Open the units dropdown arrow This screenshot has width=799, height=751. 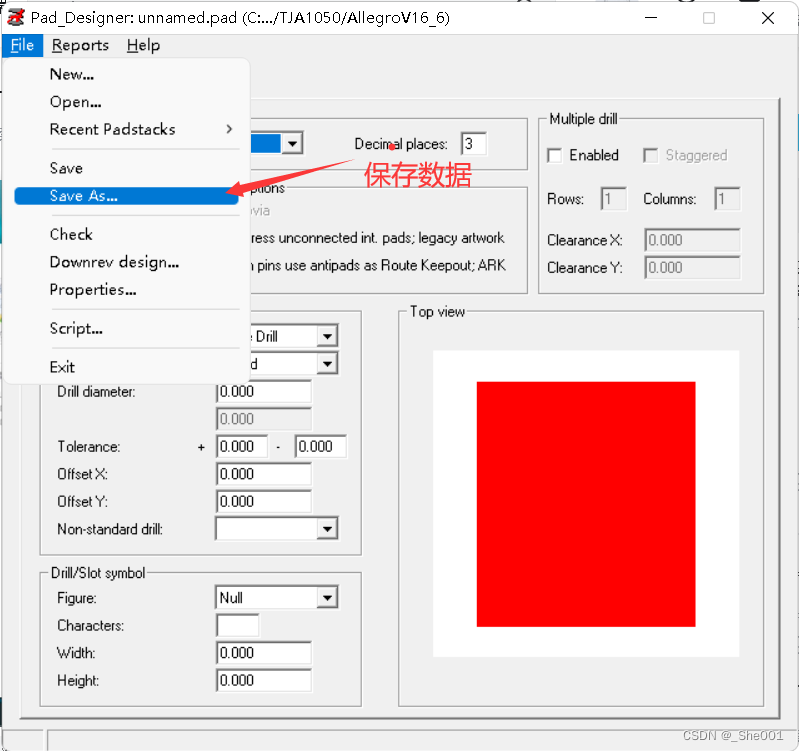pyautogui.click(x=292, y=144)
